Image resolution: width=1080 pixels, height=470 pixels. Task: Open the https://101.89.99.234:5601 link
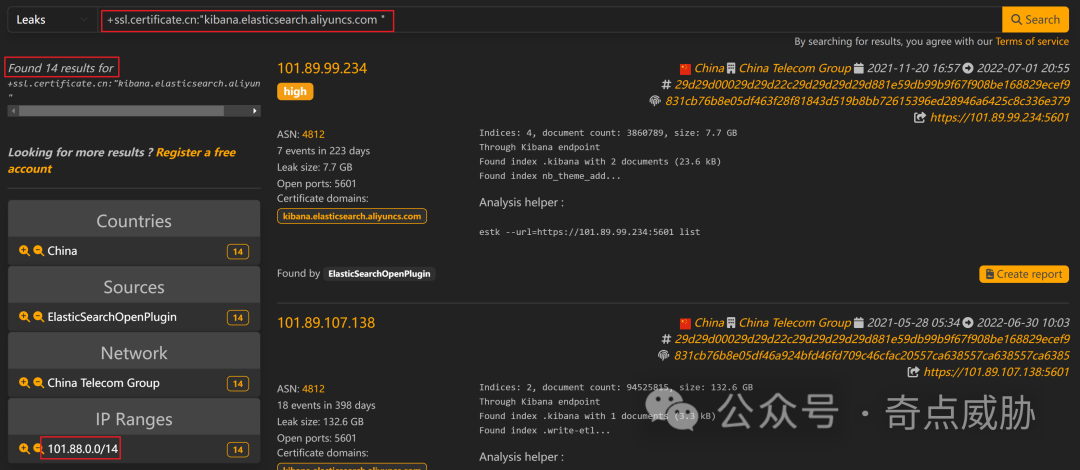pyautogui.click(x=999, y=118)
